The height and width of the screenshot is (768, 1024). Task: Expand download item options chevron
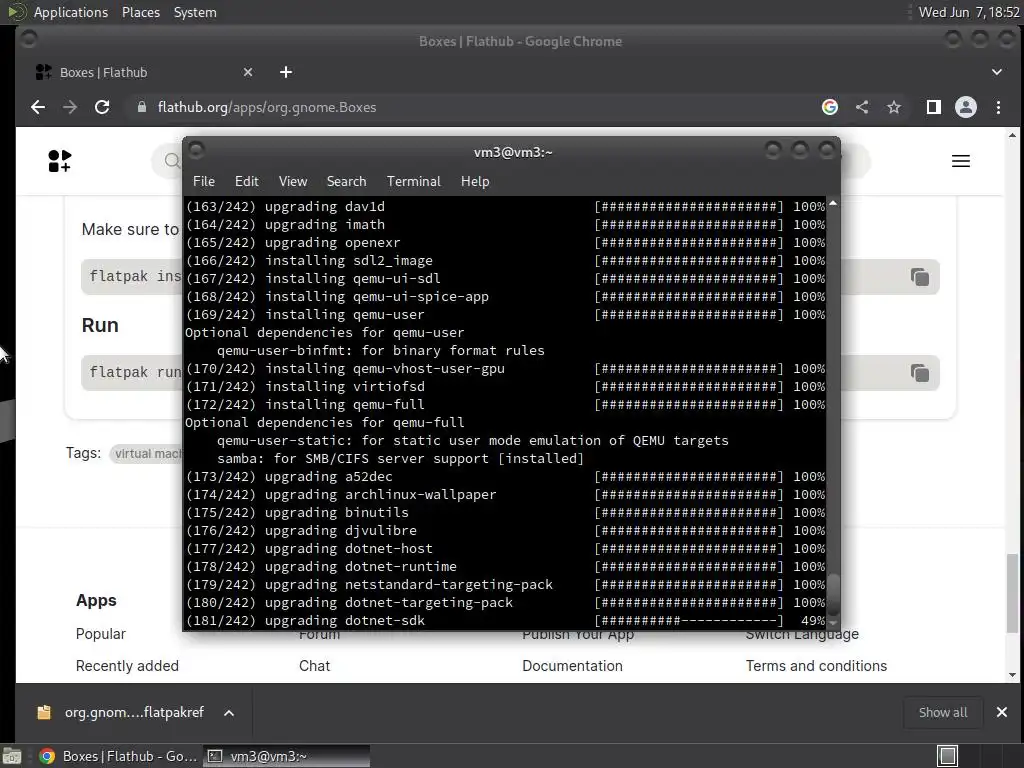click(229, 712)
